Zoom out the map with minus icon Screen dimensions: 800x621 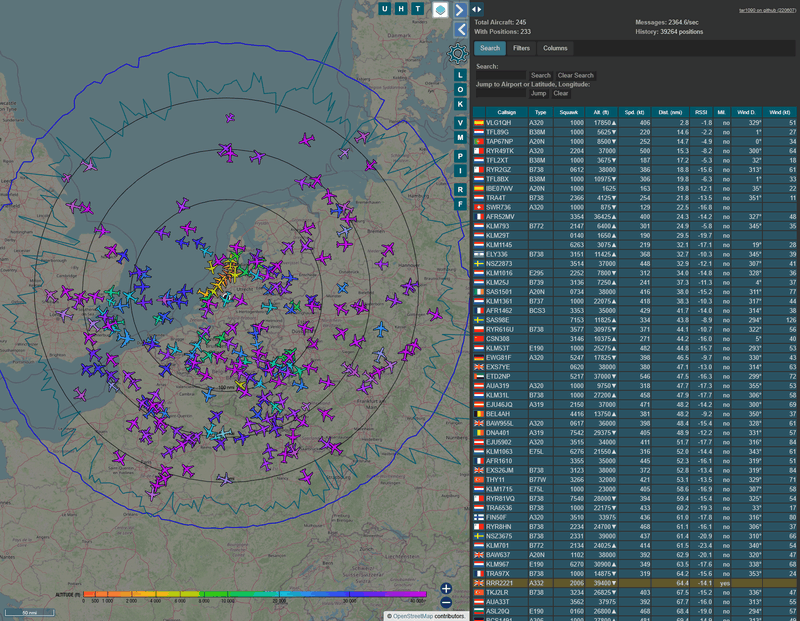[446, 604]
